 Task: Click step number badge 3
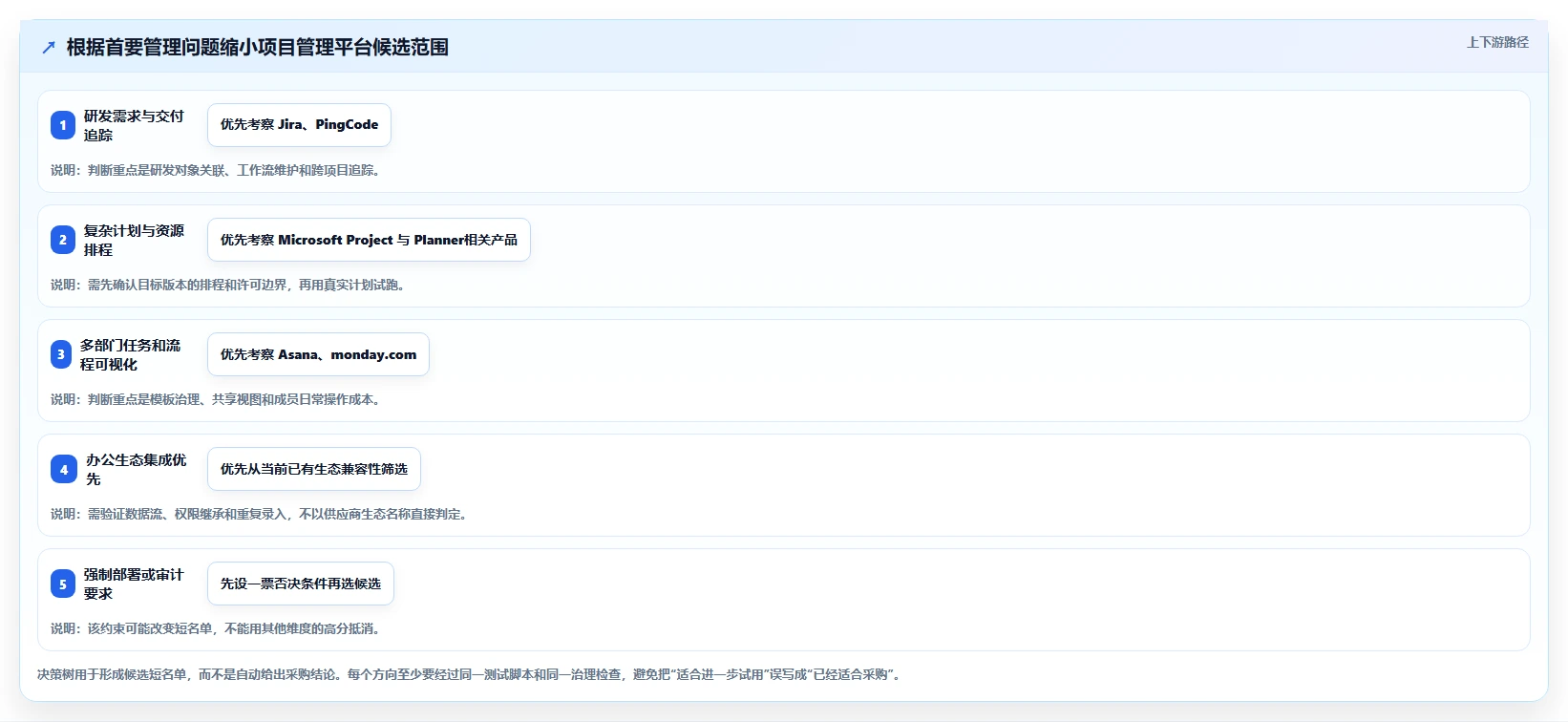tap(61, 354)
